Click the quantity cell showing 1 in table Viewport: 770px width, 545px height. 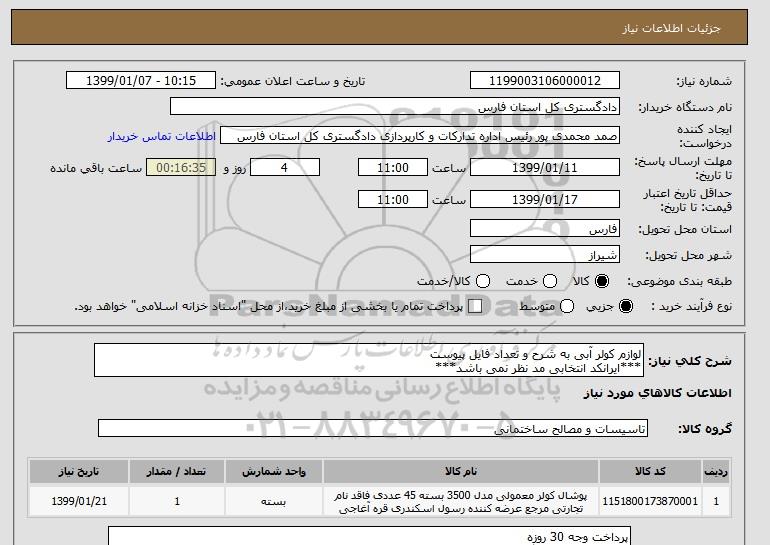(x=177, y=501)
